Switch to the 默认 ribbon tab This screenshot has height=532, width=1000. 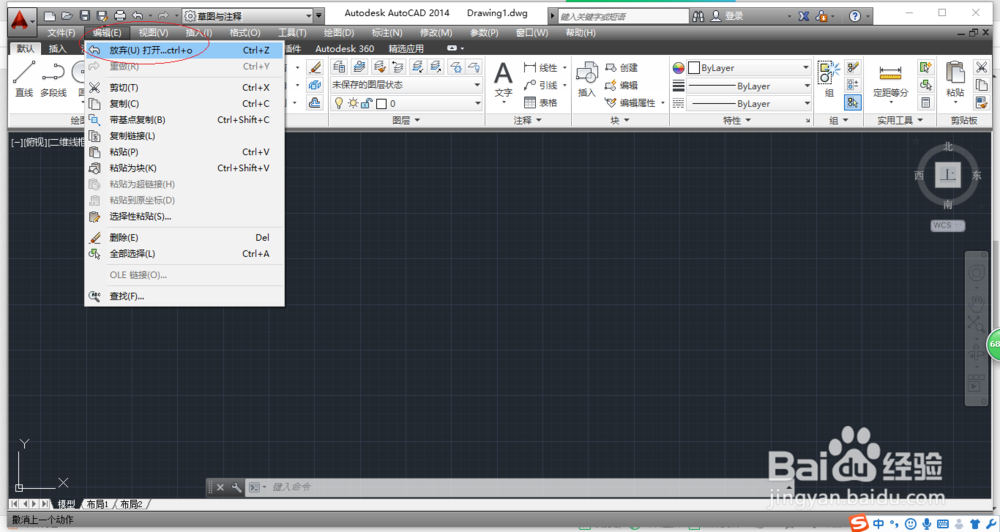26,48
